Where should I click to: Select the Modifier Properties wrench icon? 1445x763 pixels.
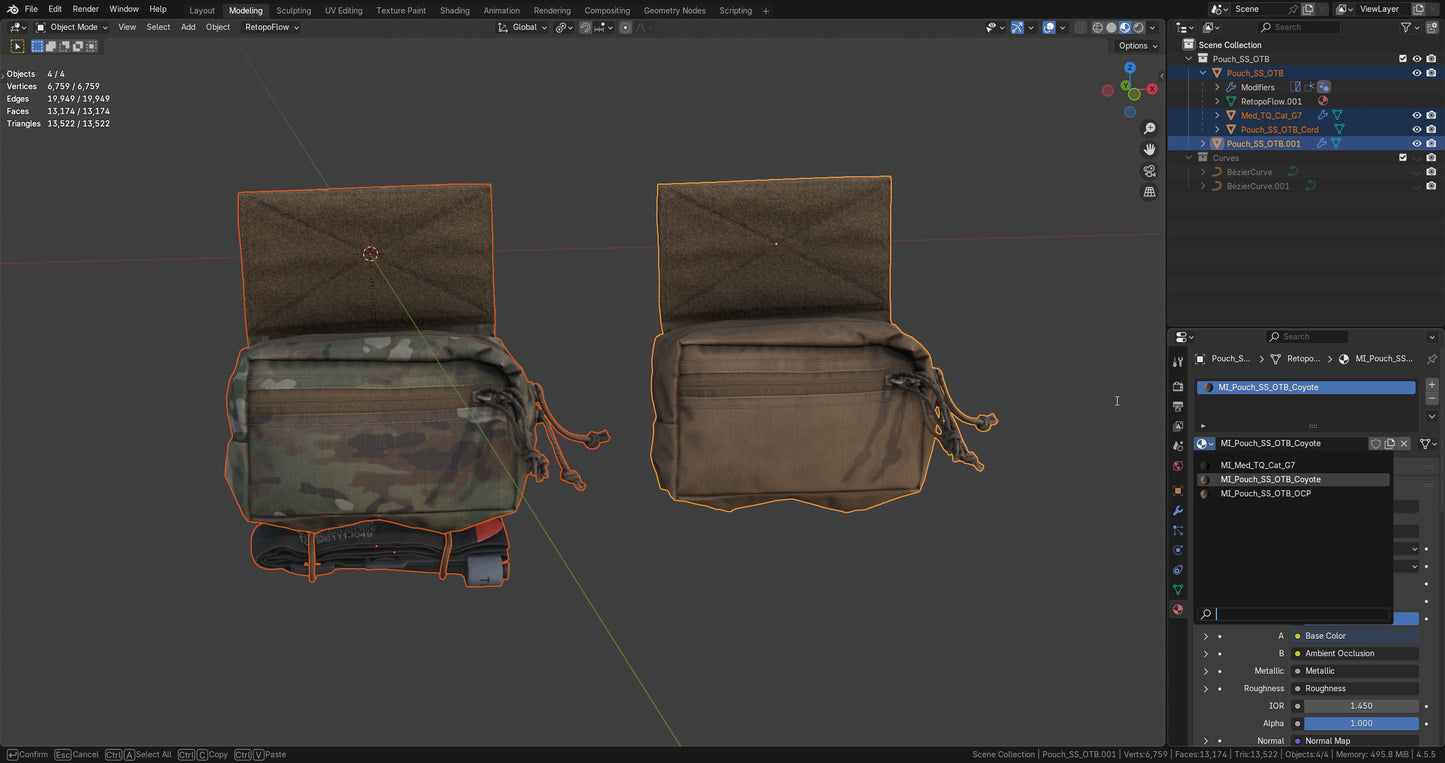[x=1178, y=511]
